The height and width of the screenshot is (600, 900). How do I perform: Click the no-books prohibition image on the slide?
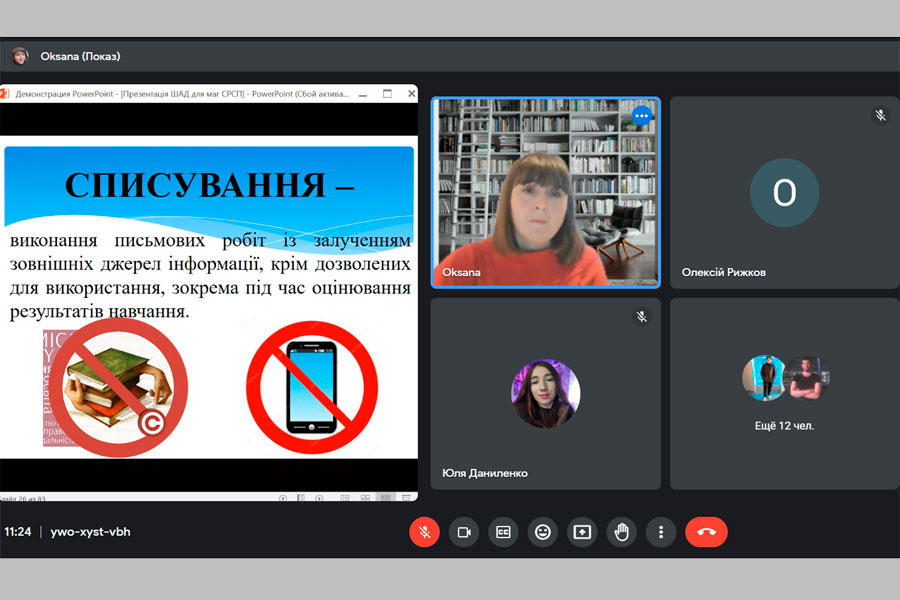tap(118, 388)
